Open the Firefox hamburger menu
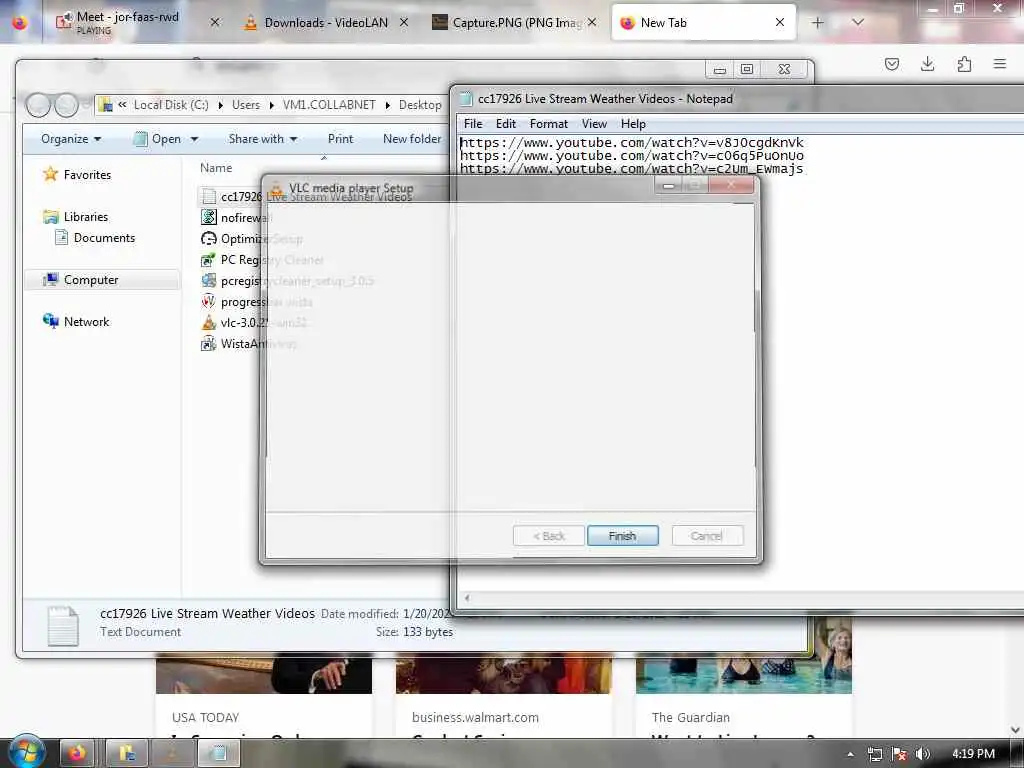Image resolution: width=1024 pixels, height=768 pixels. pos(1000,64)
